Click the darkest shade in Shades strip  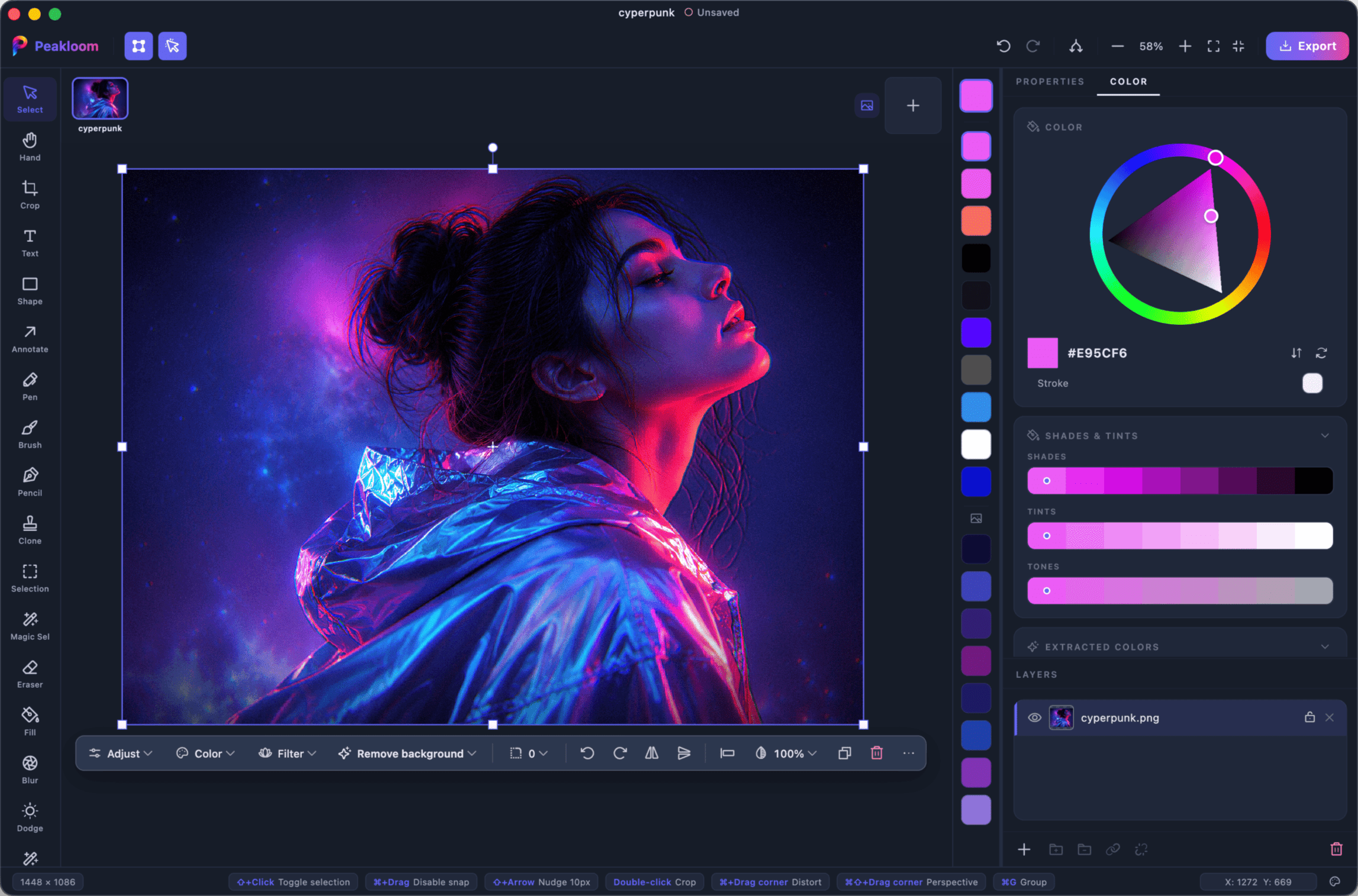(1314, 480)
